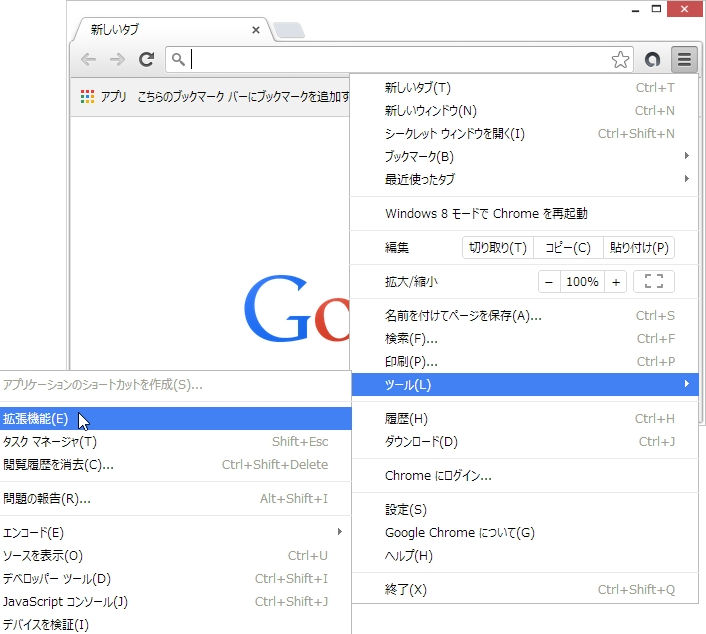Screen dimensions: 706x634
Task: Expand the エンコード(E) submenu
Action: (175, 532)
